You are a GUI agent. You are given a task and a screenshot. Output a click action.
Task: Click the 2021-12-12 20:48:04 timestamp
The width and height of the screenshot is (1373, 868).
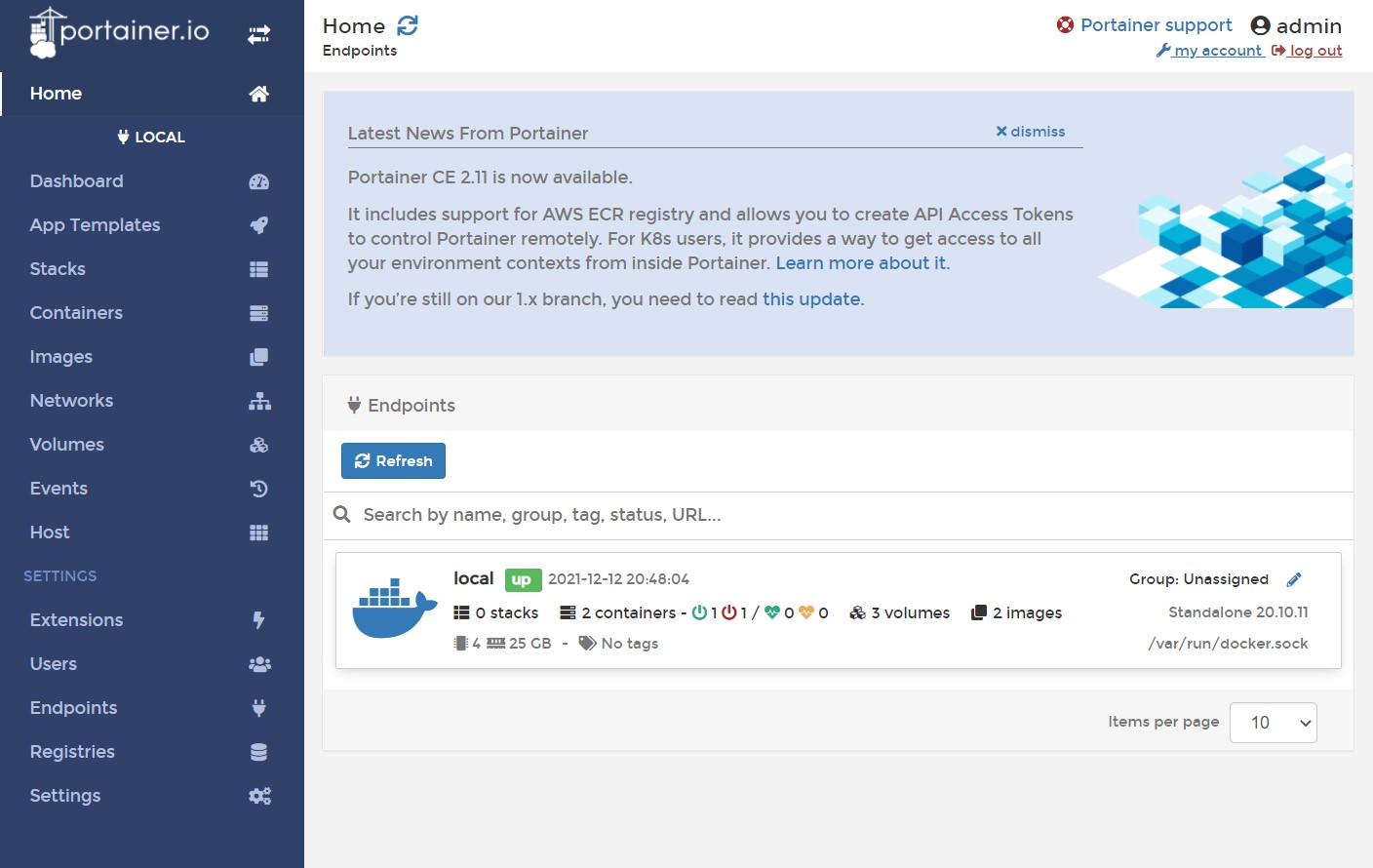tap(618, 579)
